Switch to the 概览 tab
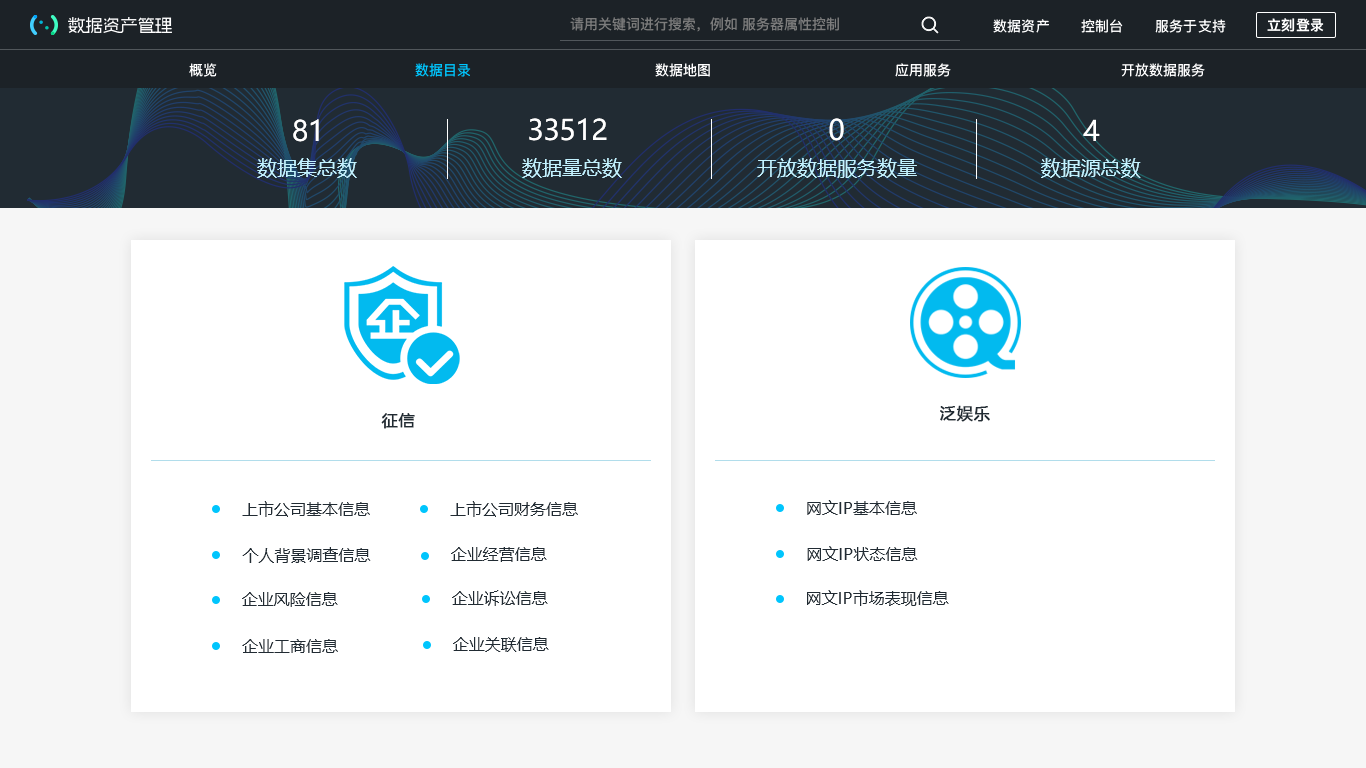This screenshot has width=1366, height=768. [x=203, y=70]
